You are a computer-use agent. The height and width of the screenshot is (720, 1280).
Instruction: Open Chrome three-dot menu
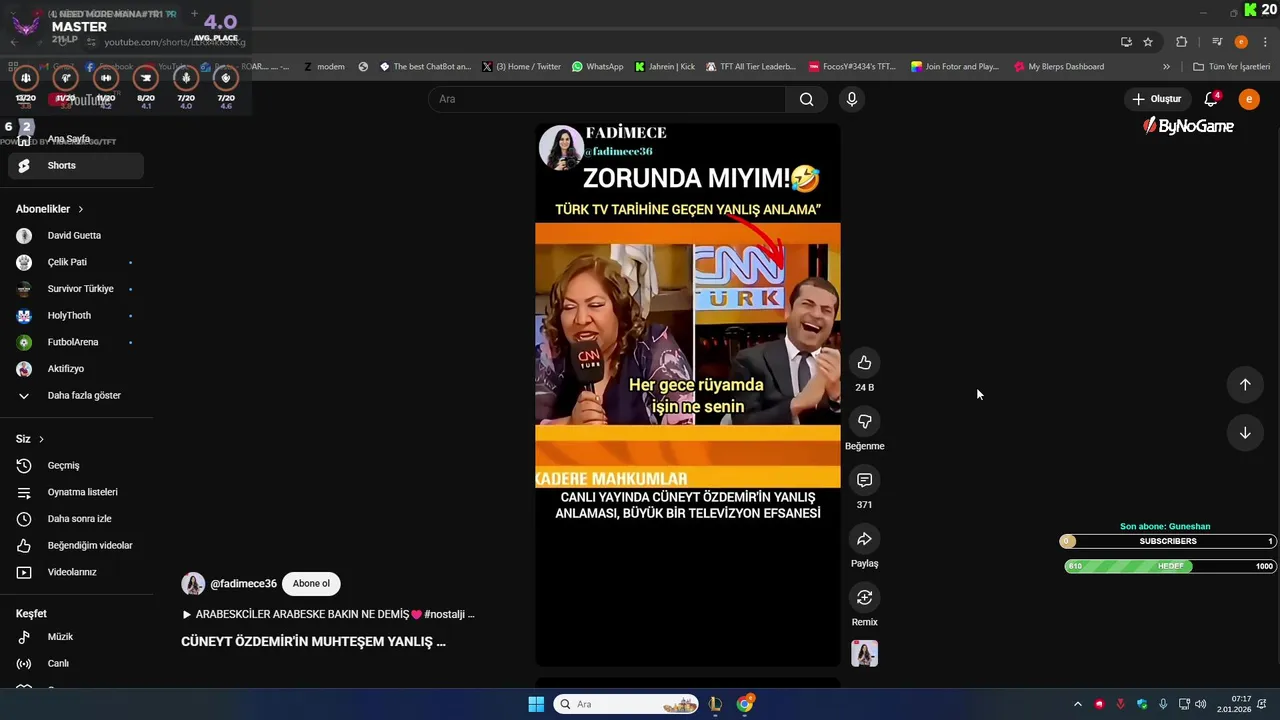click(x=1266, y=42)
